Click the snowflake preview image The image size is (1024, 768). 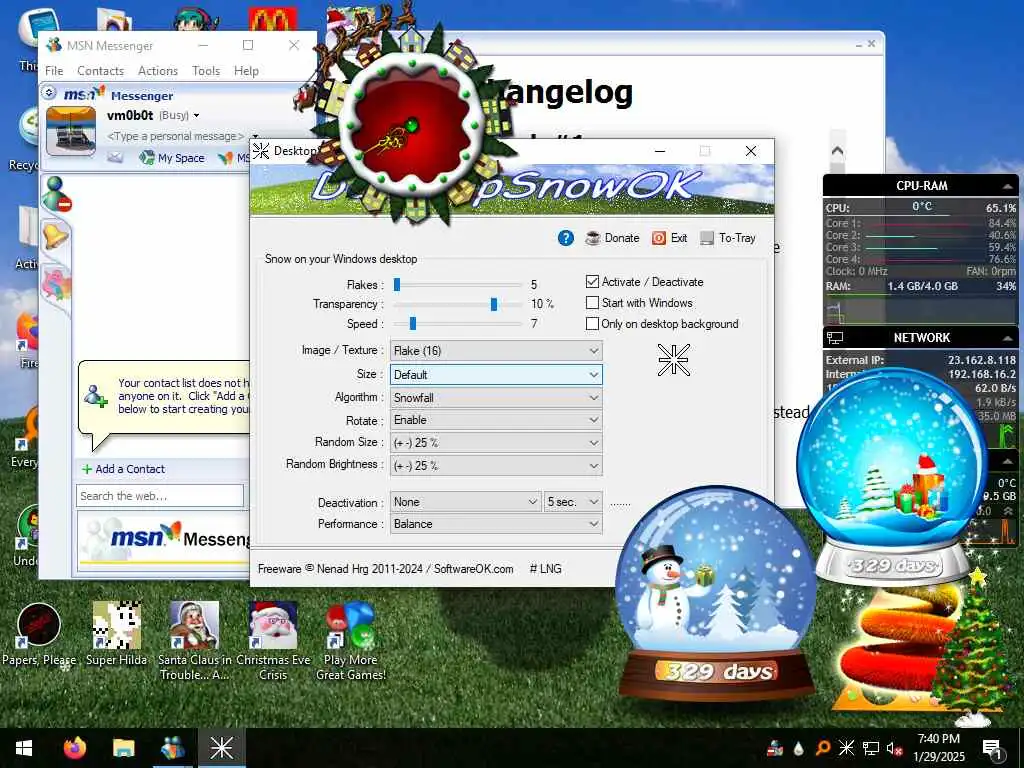coord(673,360)
